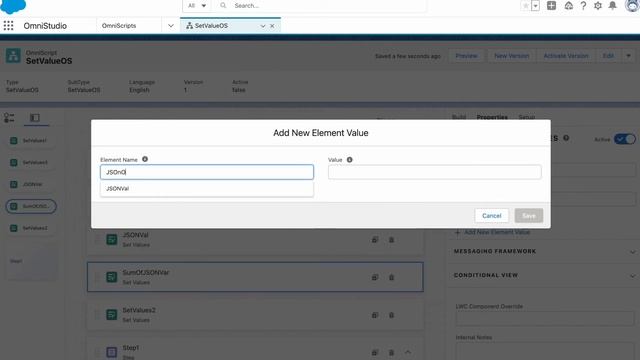Viewport: 640px width, 360px height.
Task: Delete the SumOfJSONVar element
Action: coord(391,277)
